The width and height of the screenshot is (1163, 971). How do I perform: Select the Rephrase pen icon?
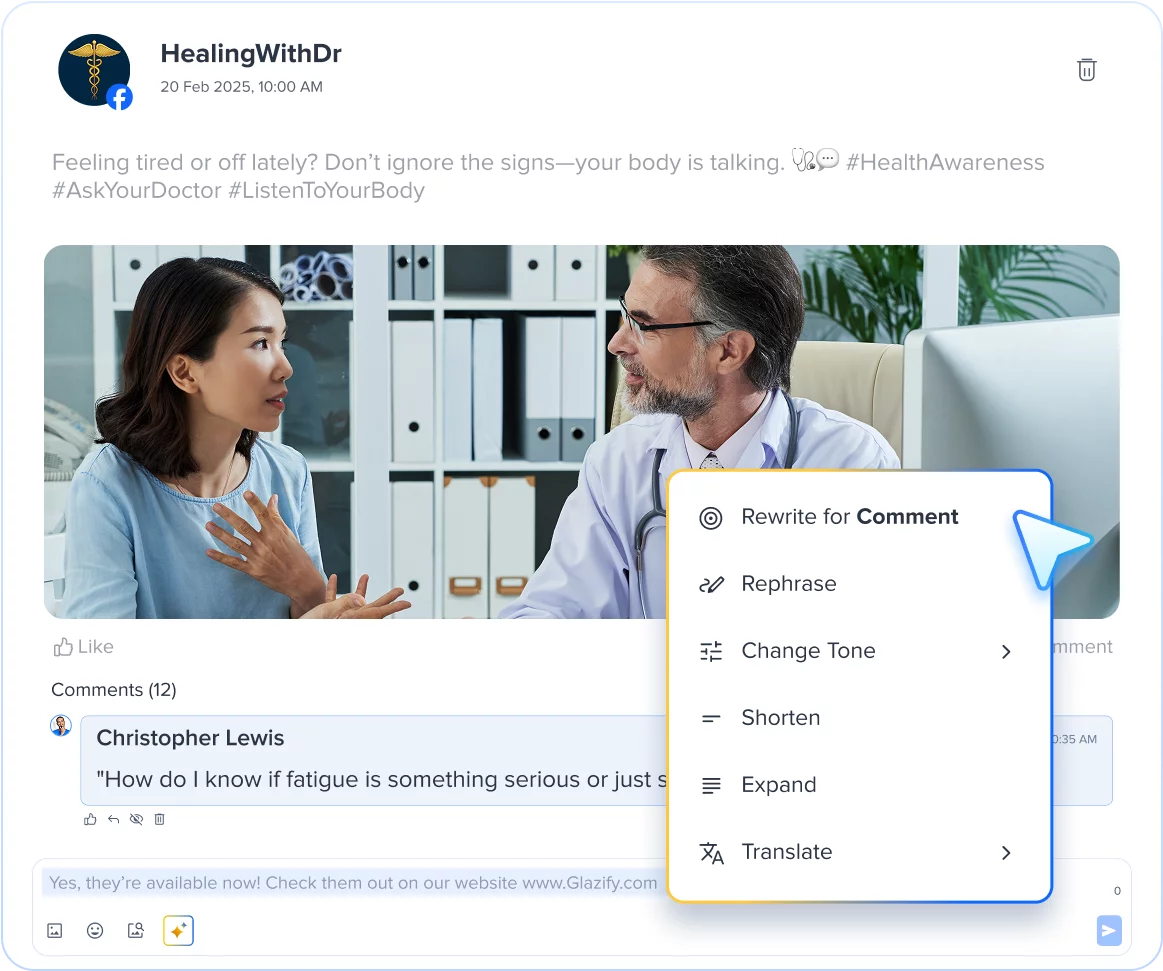711,584
